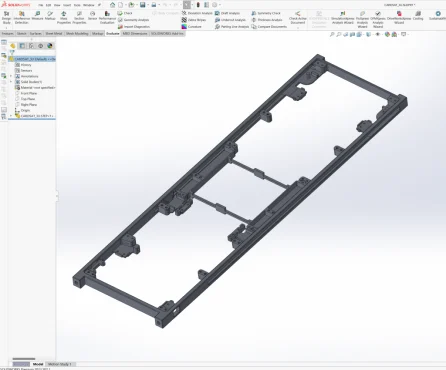Click the filter icon above the tree
The image size is (446, 370).
(12, 53)
